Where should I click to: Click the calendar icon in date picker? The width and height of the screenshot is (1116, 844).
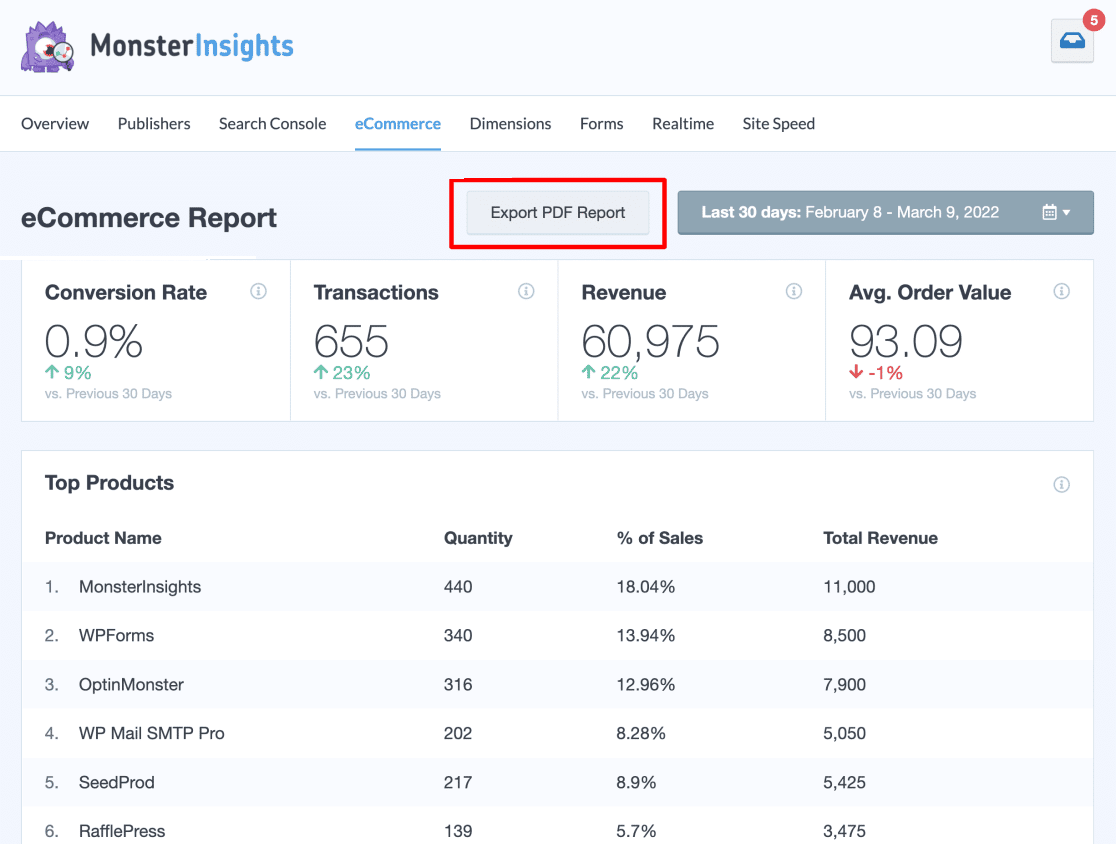1049,212
